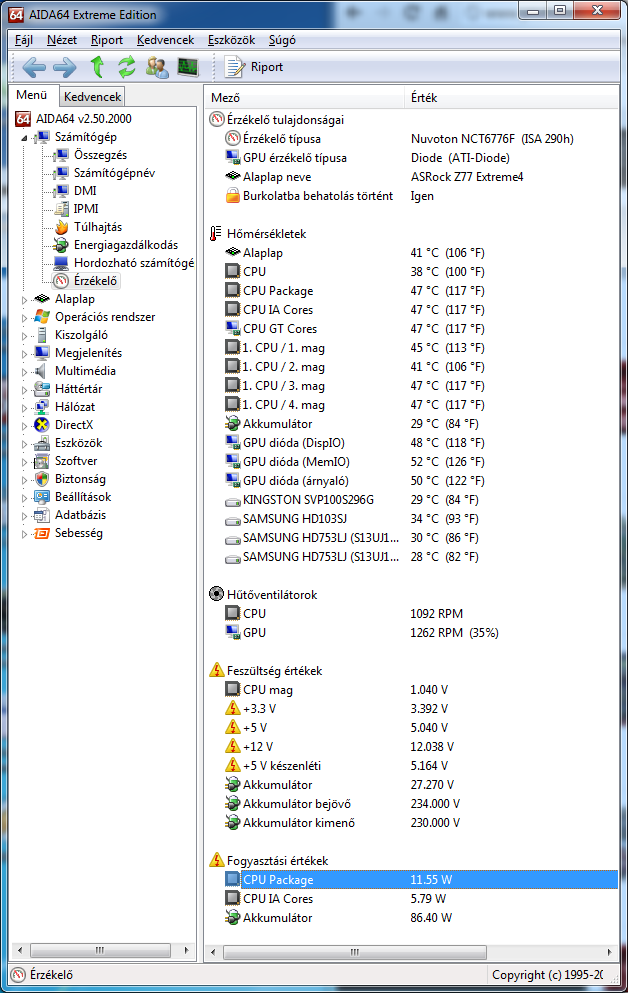Select the Összegzés tree item

pos(100,155)
